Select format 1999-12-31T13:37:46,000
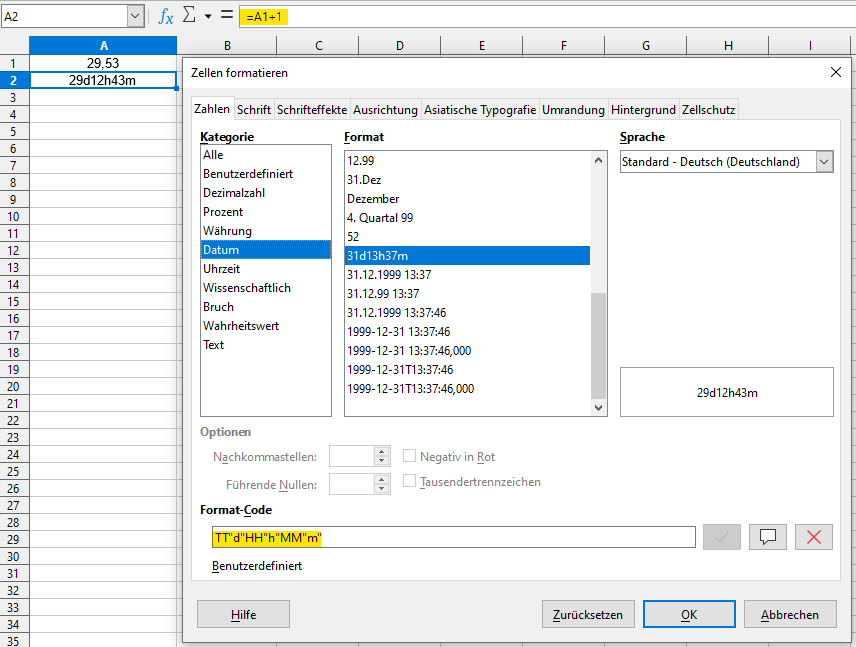The width and height of the screenshot is (856, 647). tap(467, 389)
